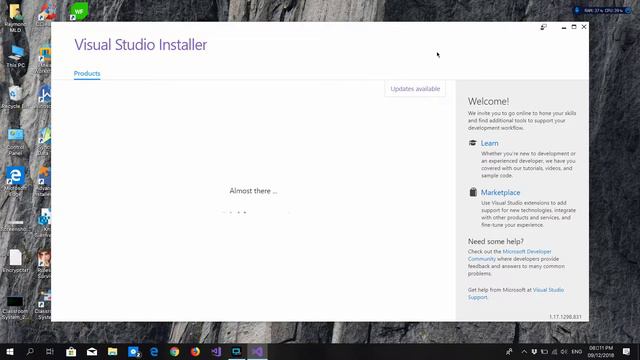Click the Learn graduation cap icon

[x=473, y=143]
